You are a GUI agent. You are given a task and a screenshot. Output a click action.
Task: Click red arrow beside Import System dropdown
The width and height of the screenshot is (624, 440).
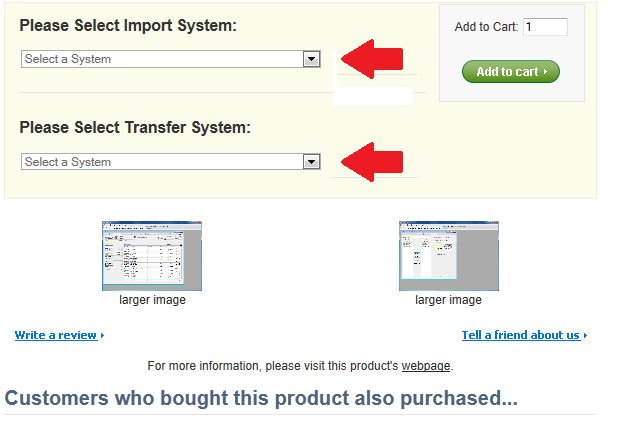[x=372, y=59]
